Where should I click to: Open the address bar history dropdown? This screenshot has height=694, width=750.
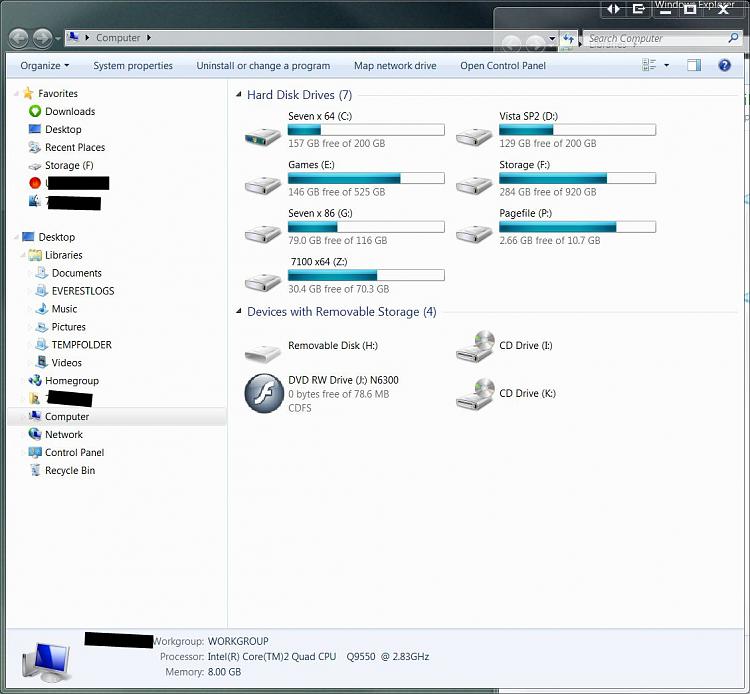click(552, 38)
